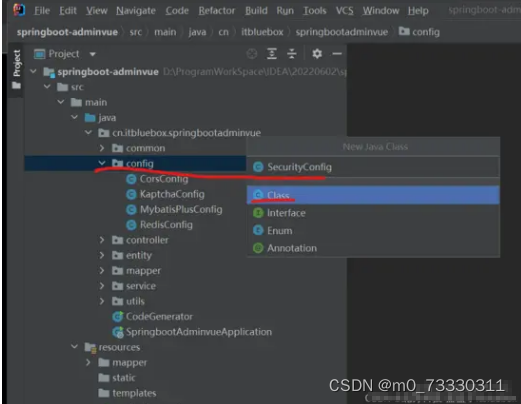
Task: Click the config breadcrumb
Action: coord(419,32)
